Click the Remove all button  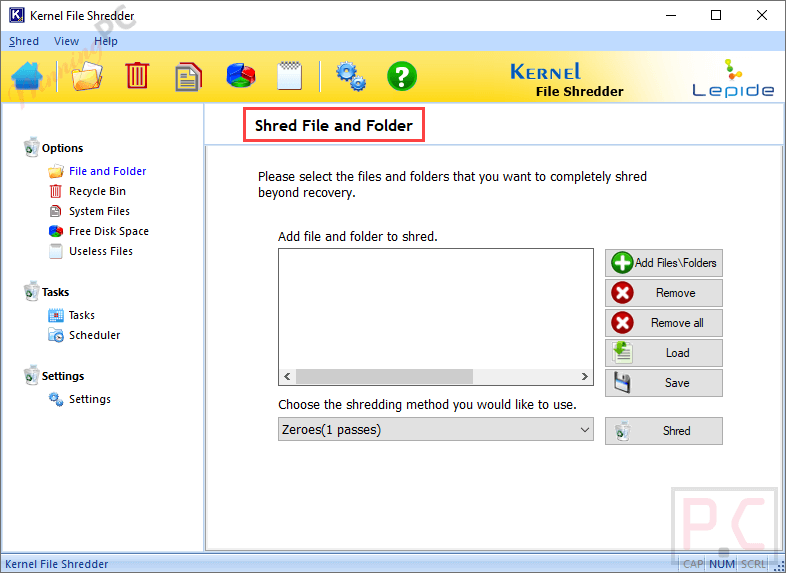pyautogui.click(x=664, y=323)
